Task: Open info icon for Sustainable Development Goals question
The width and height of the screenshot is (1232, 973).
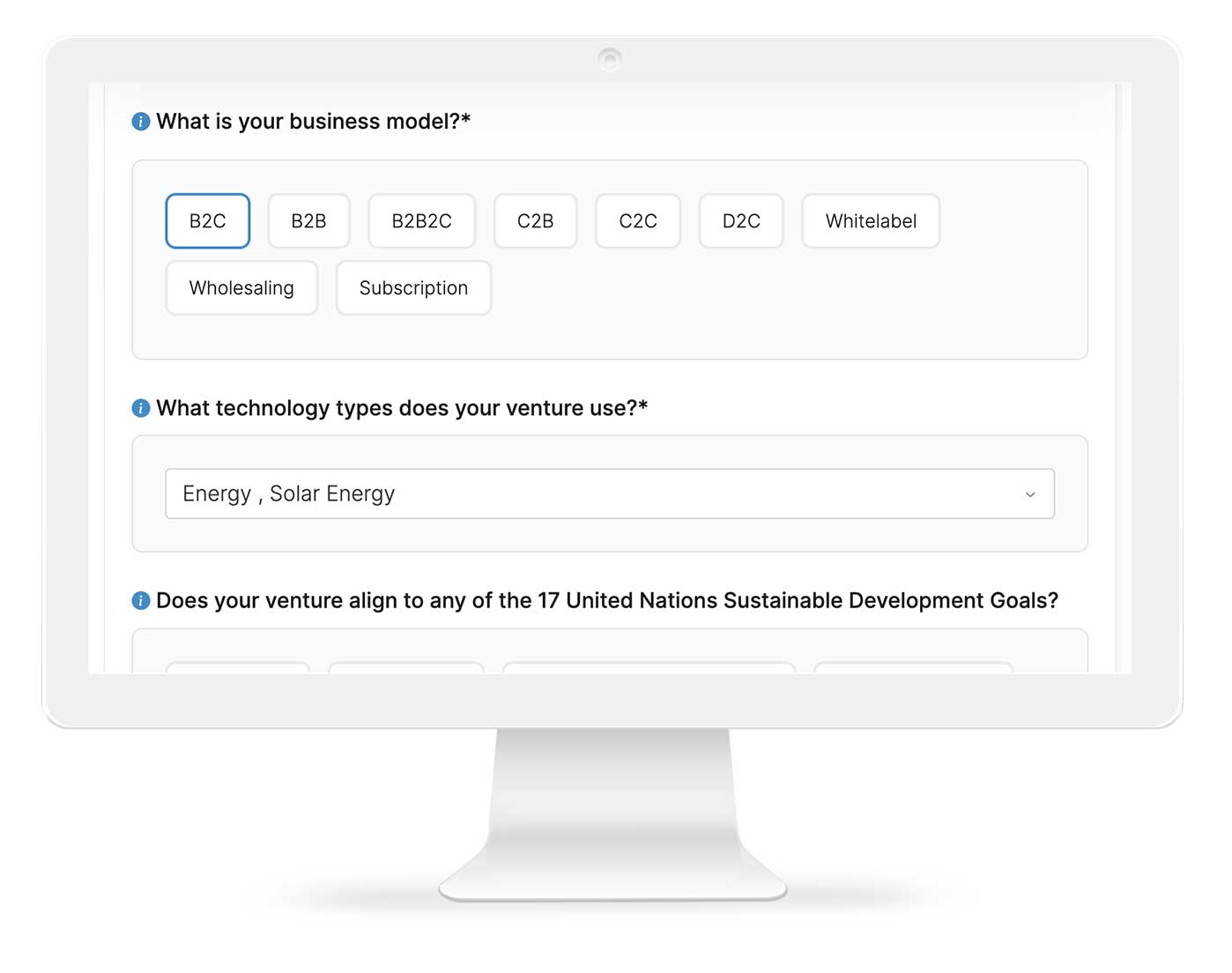Action: (x=141, y=601)
